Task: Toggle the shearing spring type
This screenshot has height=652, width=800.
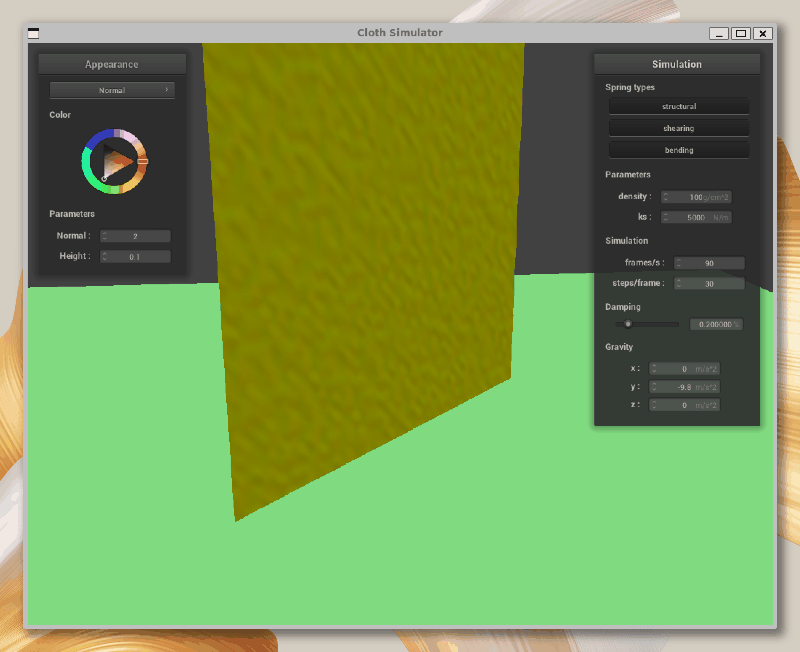Action: tap(679, 128)
